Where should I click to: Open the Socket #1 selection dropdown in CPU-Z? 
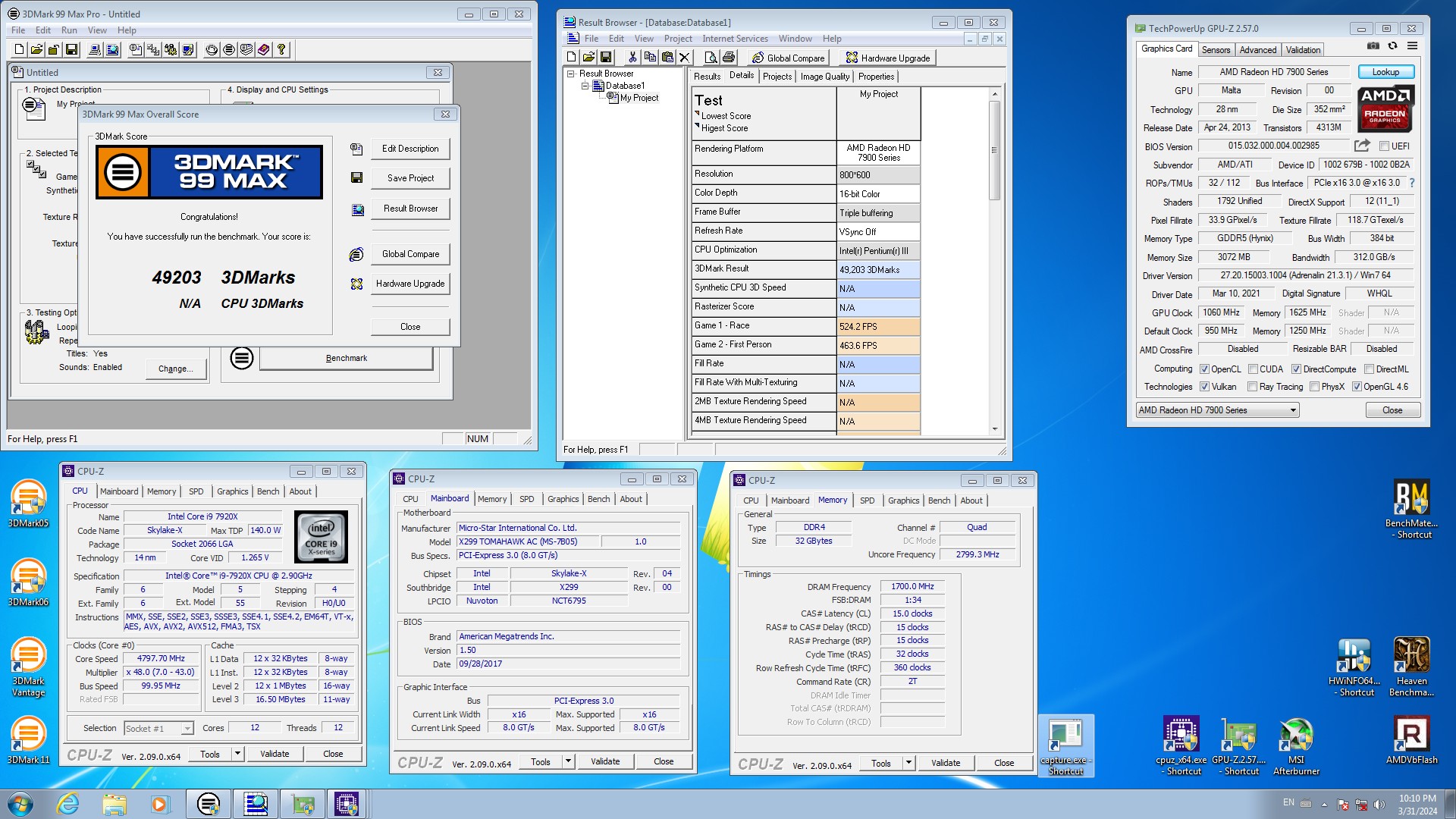pos(158,728)
